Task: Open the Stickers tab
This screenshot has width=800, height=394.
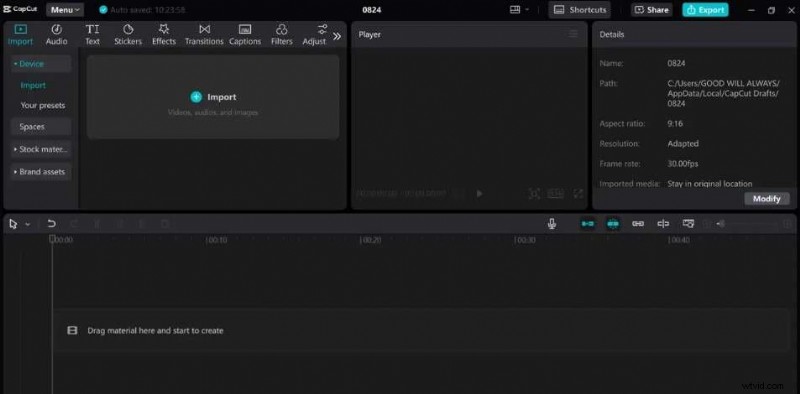Action: click(128, 35)
